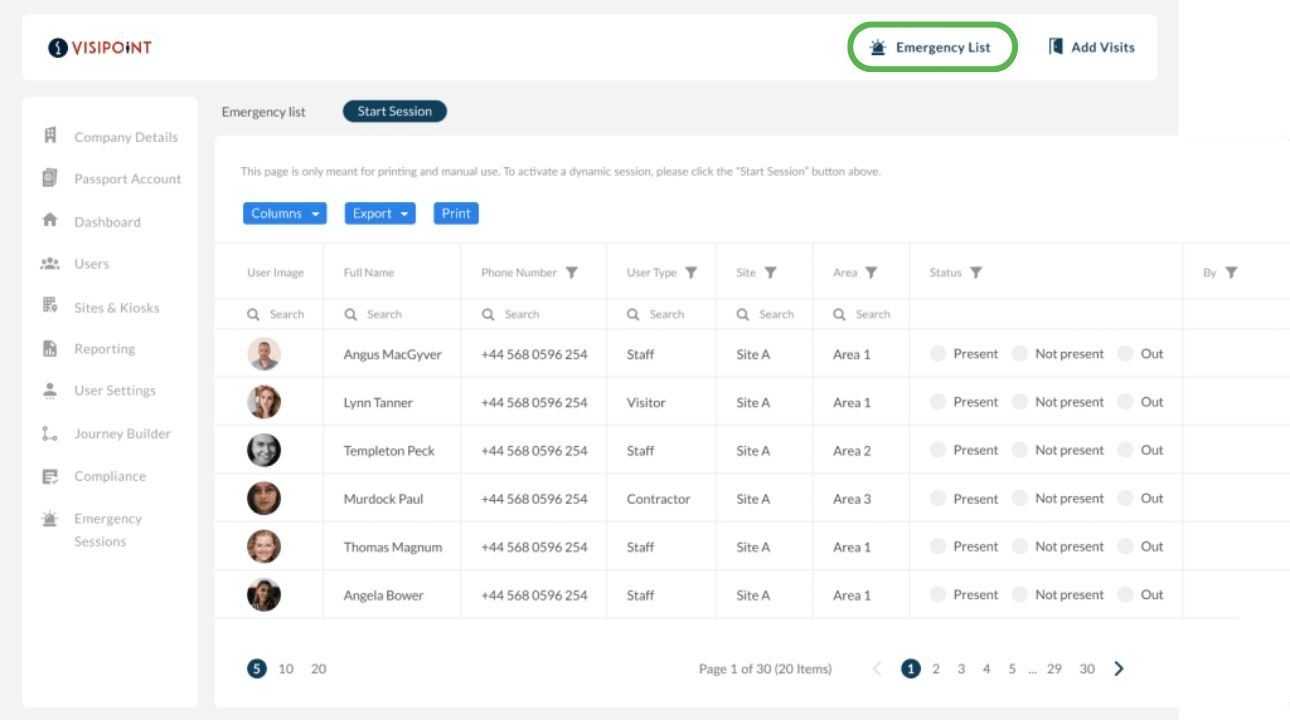
Task: Expand the Export dropdown menu
Action: [x=380, y=213]
